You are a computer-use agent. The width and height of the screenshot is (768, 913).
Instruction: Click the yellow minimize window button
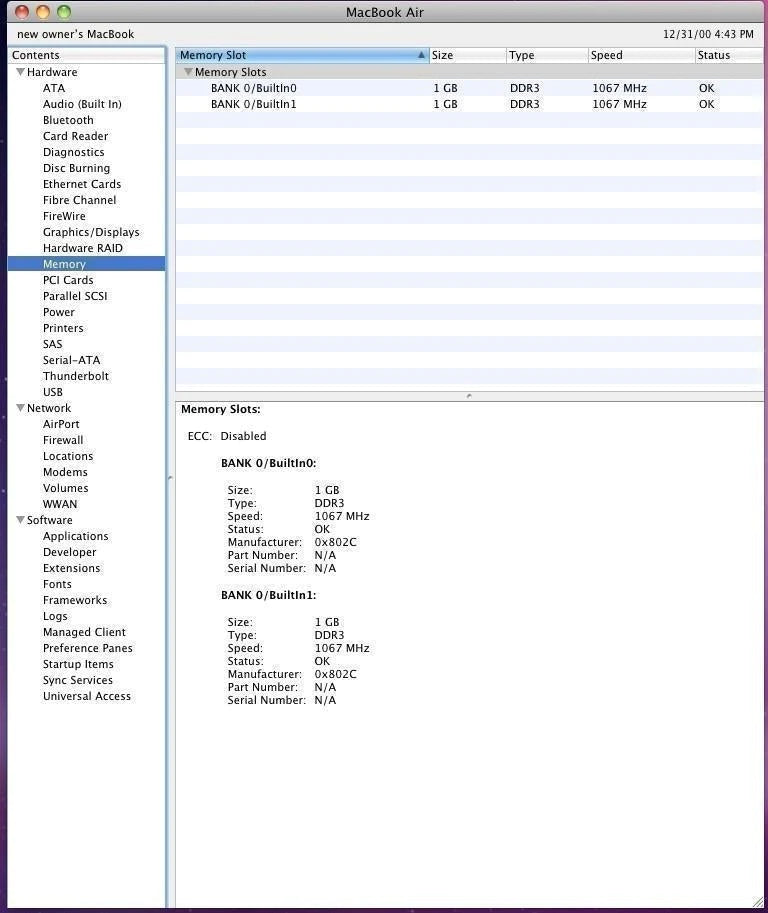pyautogui.click(x=43, y=12)
